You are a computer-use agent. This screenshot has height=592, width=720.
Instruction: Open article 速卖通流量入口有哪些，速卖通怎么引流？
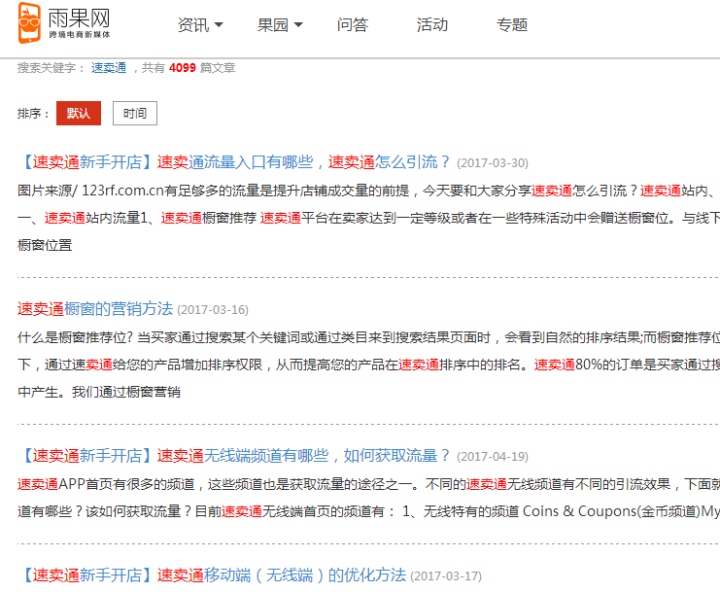[x=304, y=162]
